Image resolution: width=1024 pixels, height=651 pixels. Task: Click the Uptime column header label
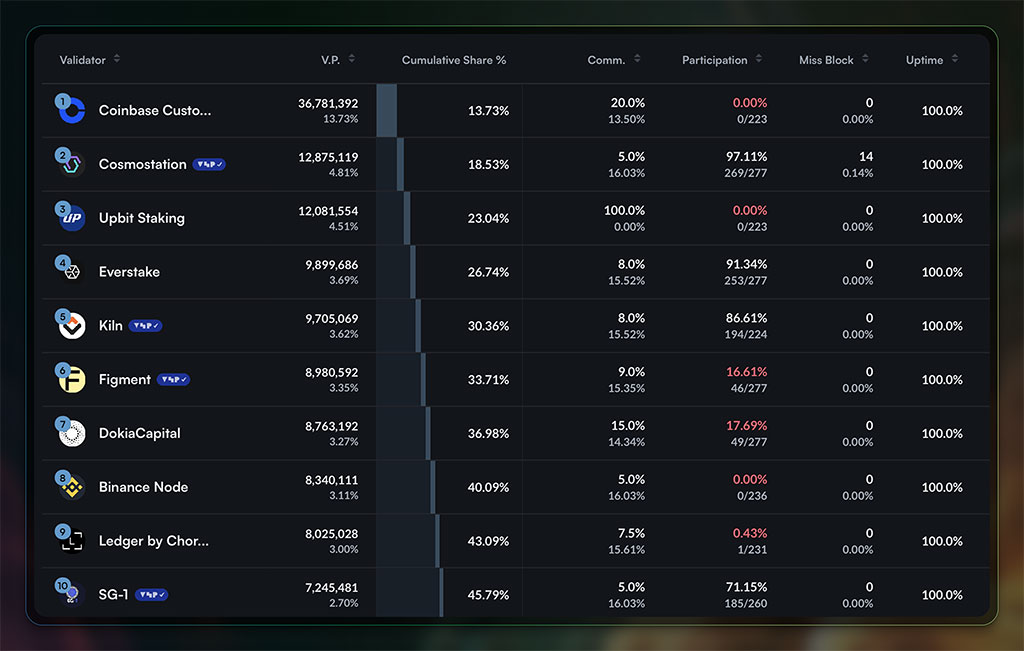click(924, 60)
